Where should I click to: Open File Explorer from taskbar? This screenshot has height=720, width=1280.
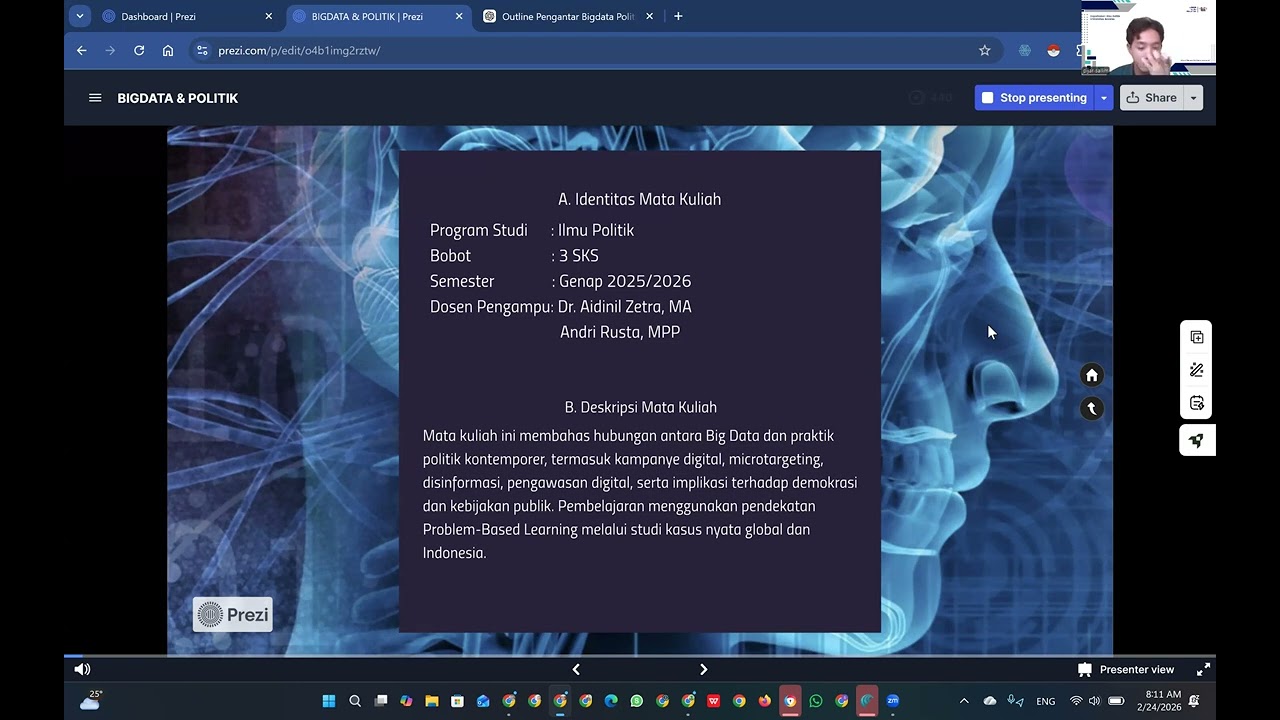pos(432,701)
